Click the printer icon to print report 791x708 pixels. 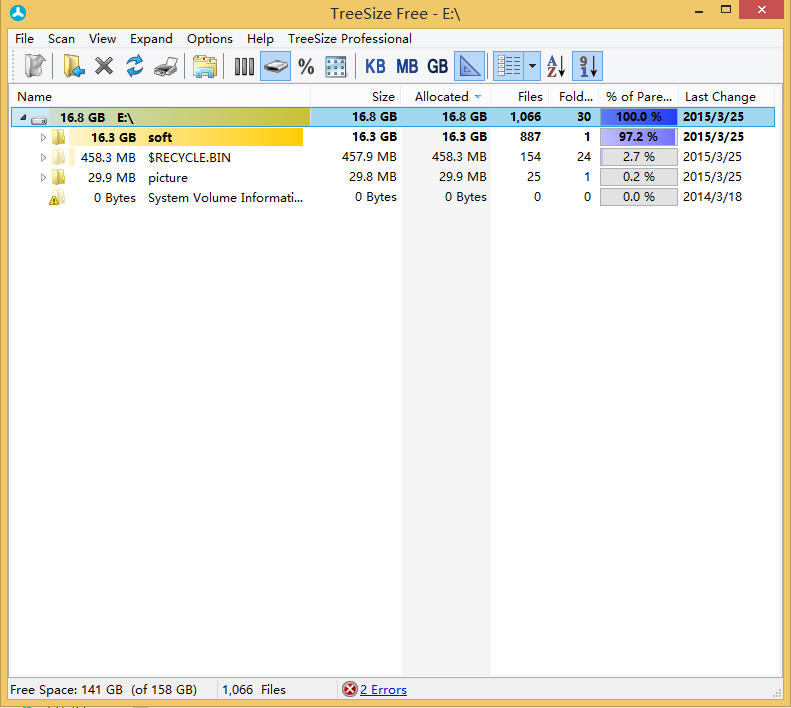166,66
